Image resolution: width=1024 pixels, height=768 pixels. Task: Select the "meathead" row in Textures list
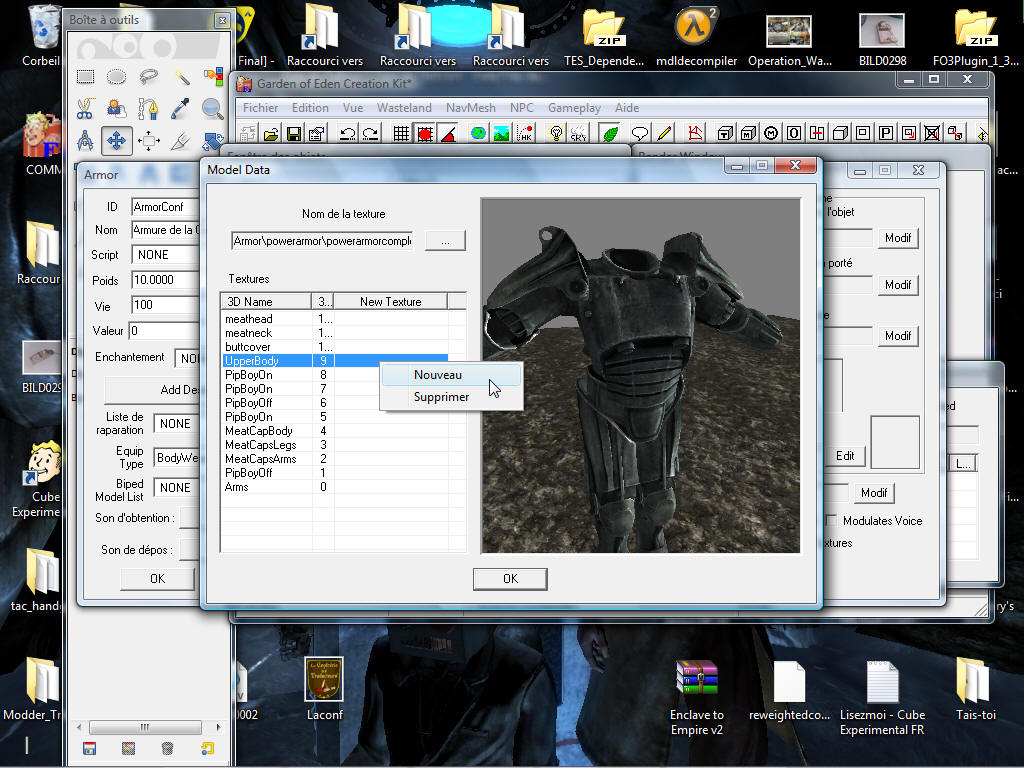pos(335,319)
